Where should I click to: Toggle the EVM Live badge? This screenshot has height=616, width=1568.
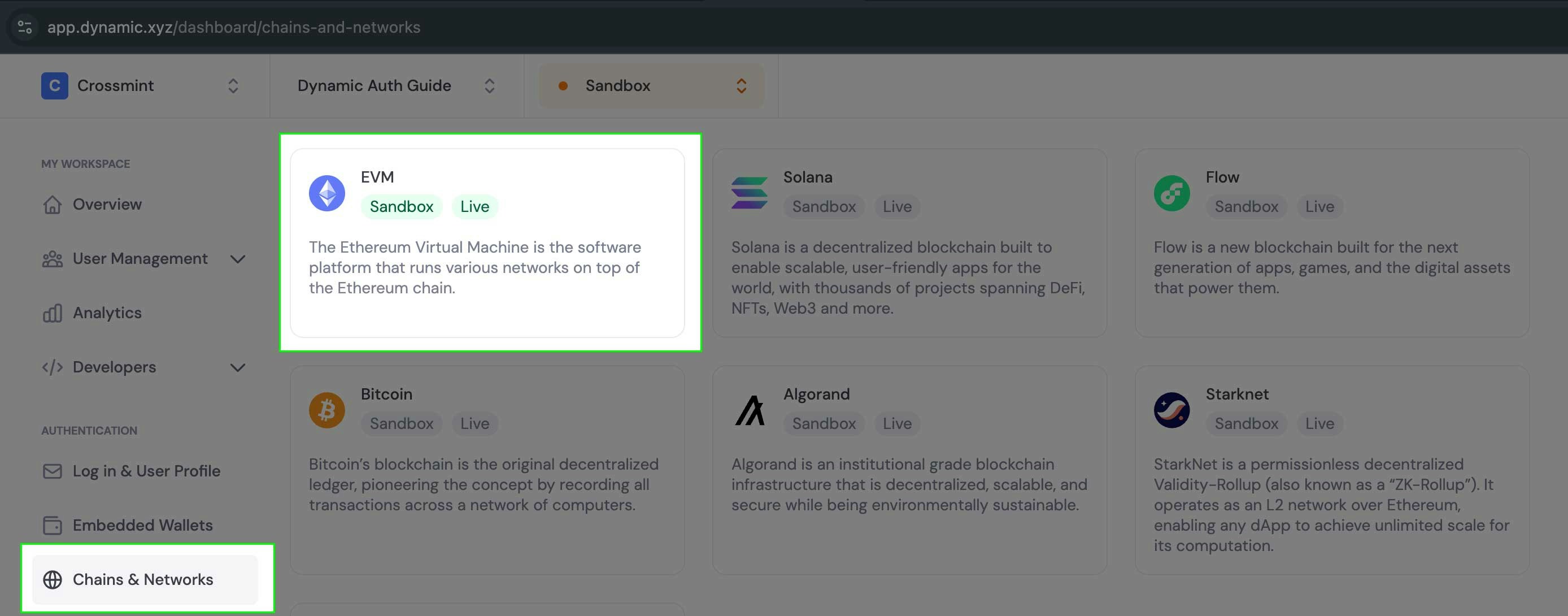pos(475,206)
